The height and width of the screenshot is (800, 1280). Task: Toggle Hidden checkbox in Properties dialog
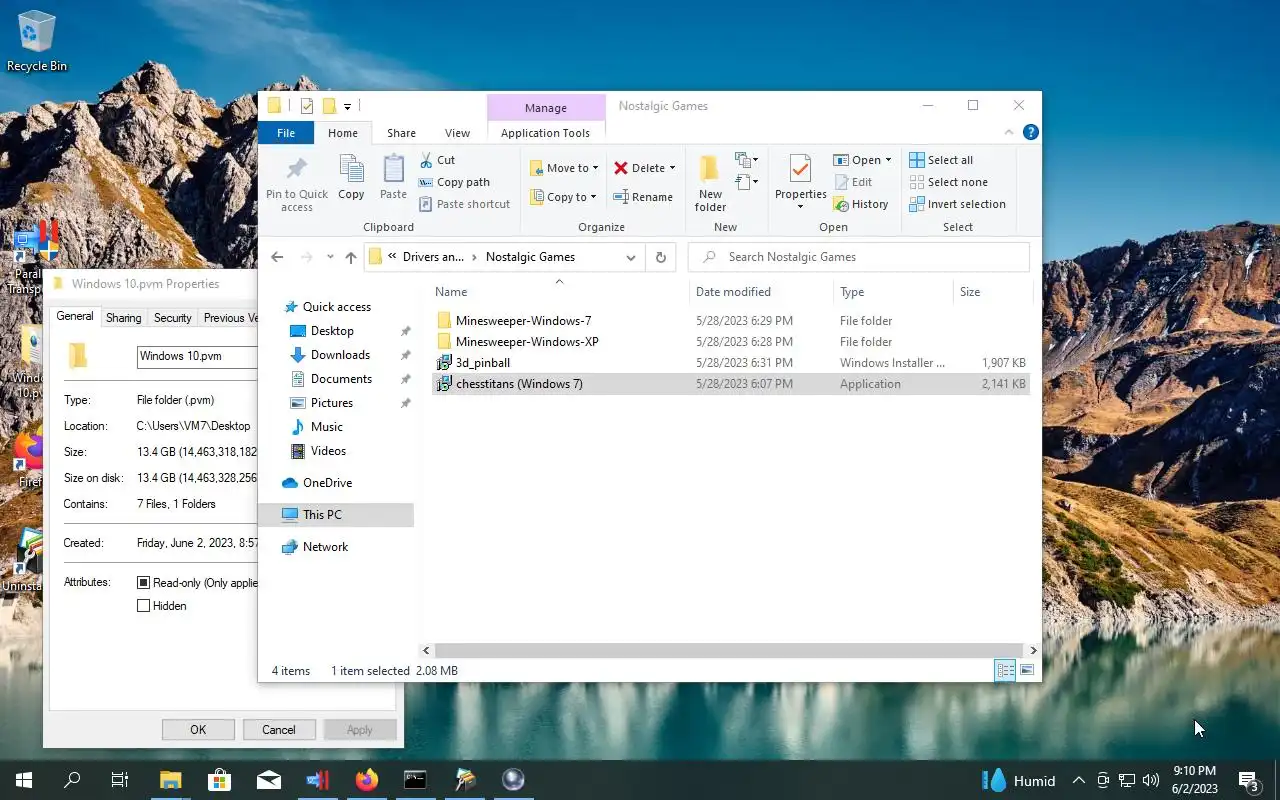[143, 606]
